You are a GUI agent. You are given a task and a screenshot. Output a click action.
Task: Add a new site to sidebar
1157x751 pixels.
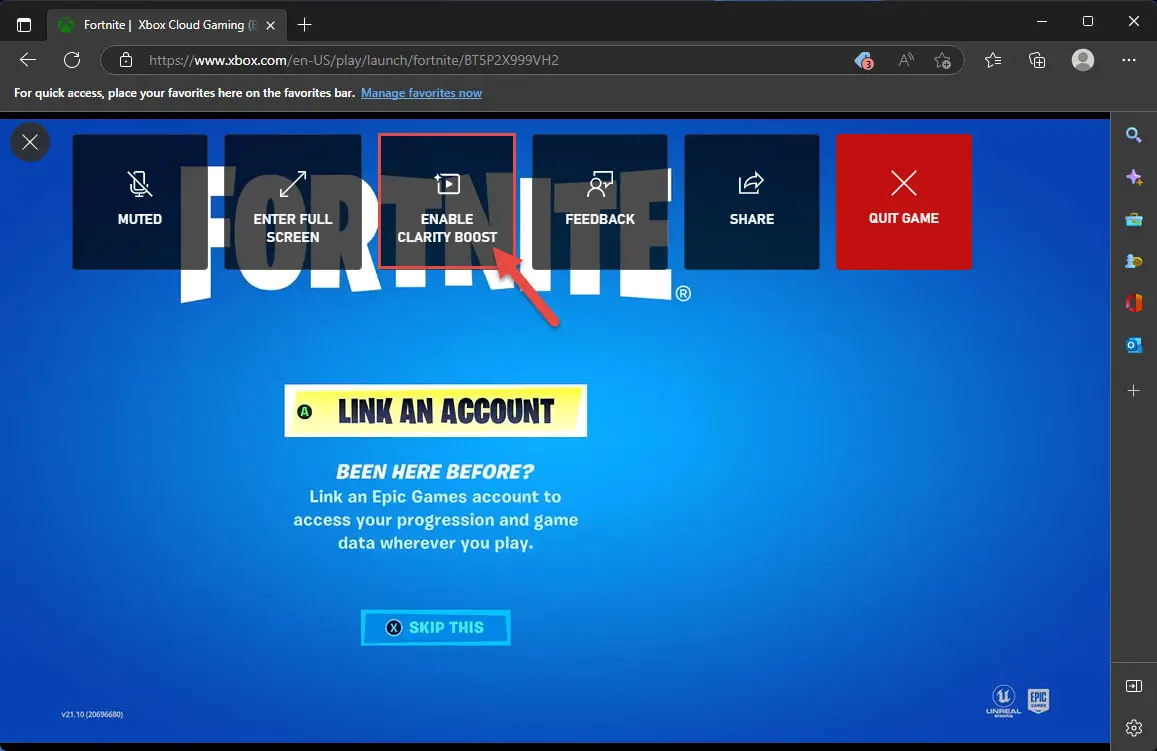click(x=1133, y=390)
